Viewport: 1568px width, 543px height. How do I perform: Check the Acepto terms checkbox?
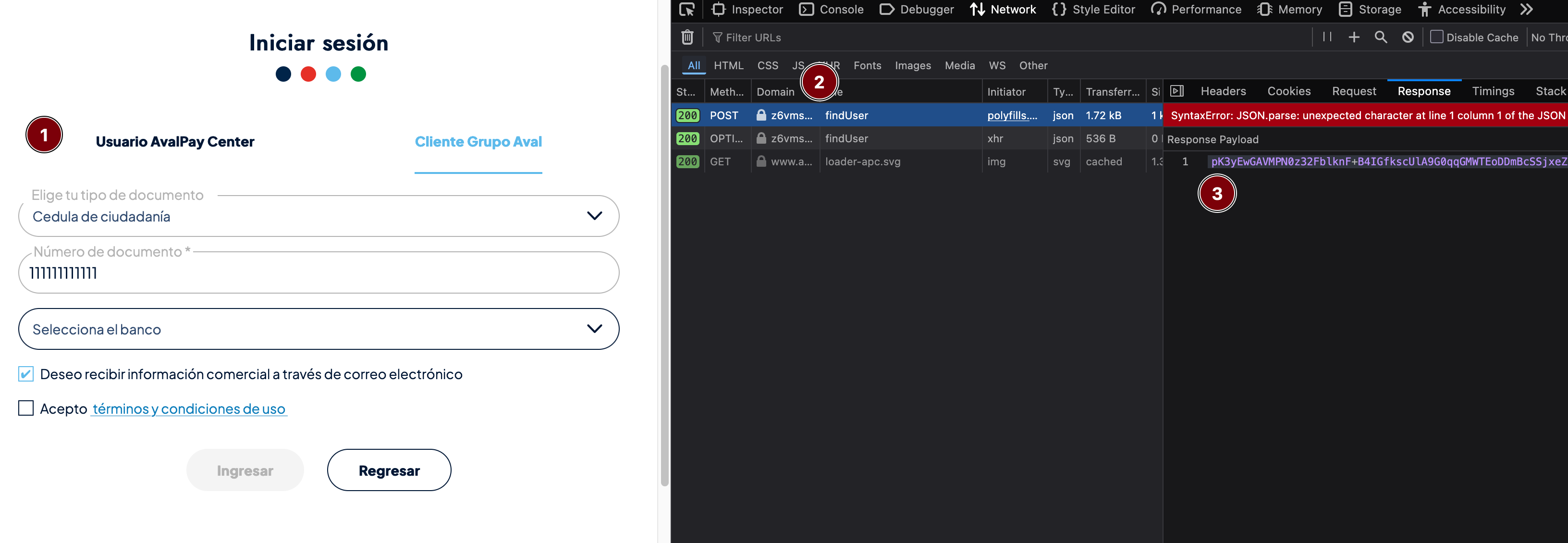click(x=25, y=408)
